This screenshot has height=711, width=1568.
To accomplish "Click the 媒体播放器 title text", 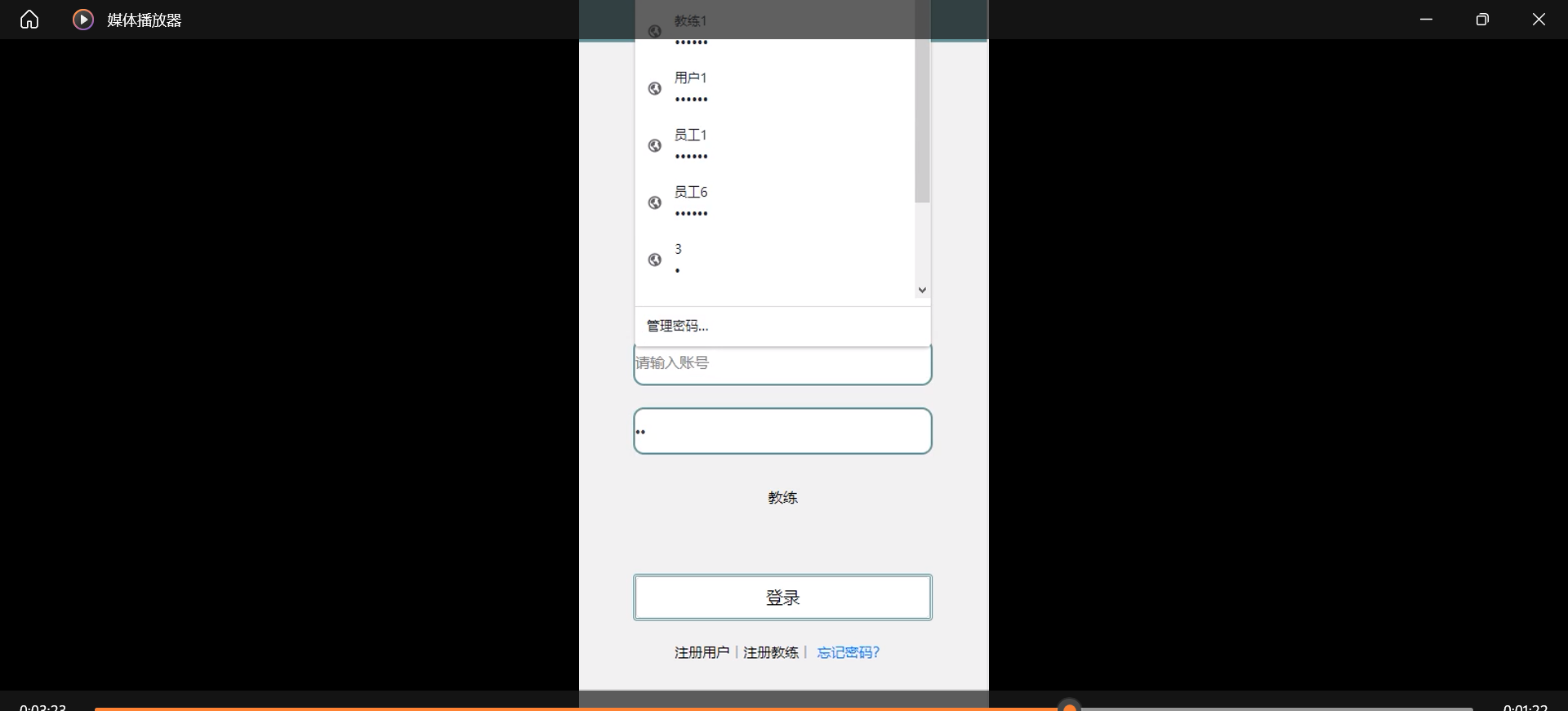I will 145,20.
